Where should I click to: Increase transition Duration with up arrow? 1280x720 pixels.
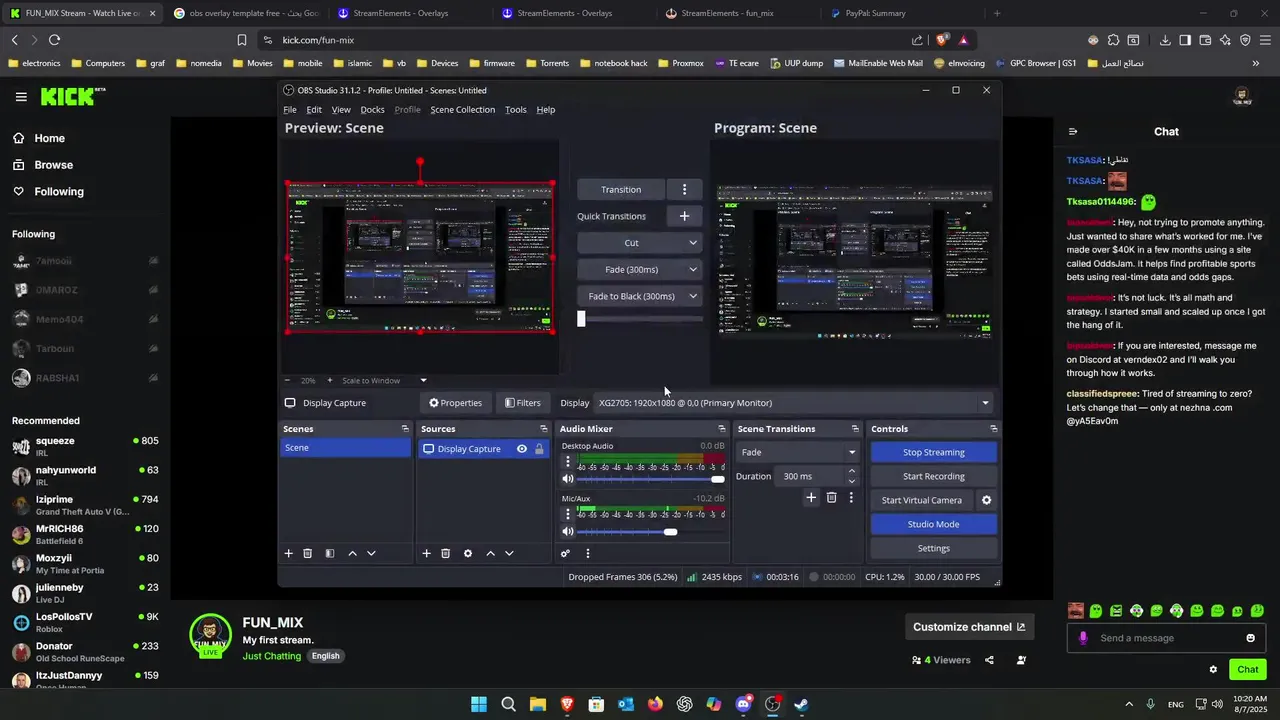(x=852, y=471)
